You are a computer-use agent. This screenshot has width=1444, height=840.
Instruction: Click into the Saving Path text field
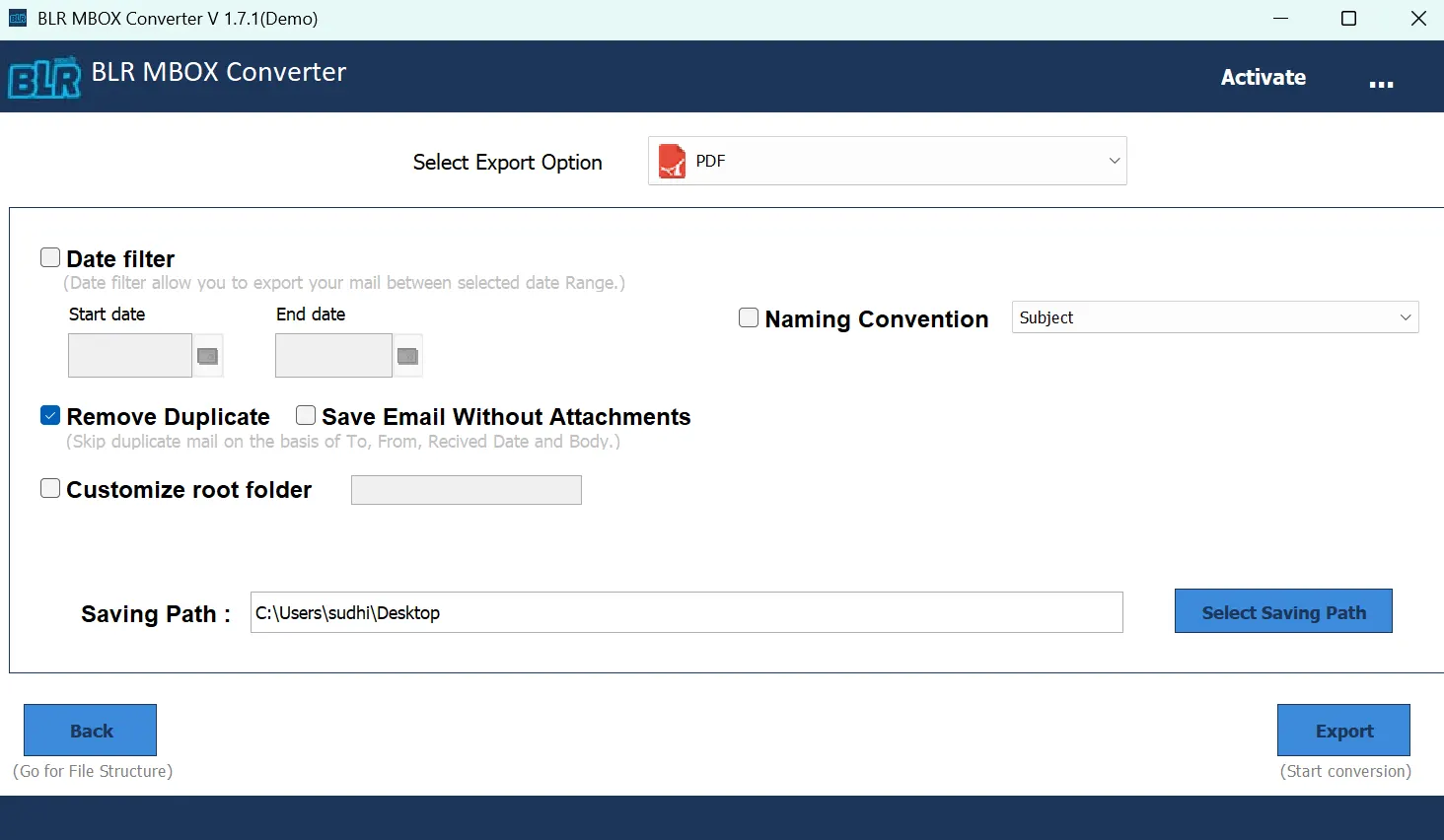pyautogui.click(x=686, y=612)
